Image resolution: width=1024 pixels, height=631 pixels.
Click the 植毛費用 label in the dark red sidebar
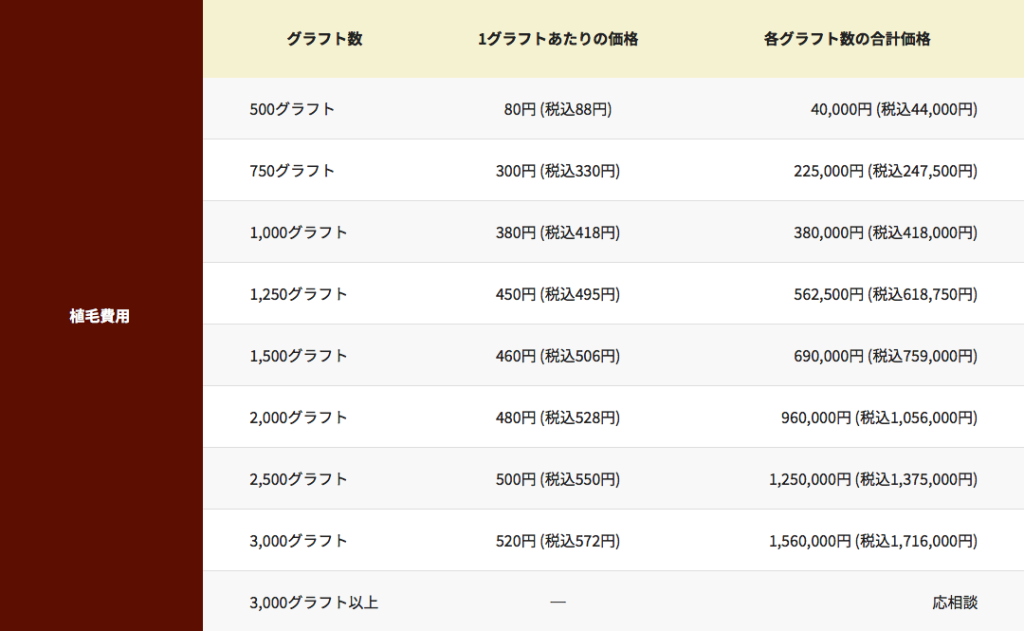[x=100, y=317]
